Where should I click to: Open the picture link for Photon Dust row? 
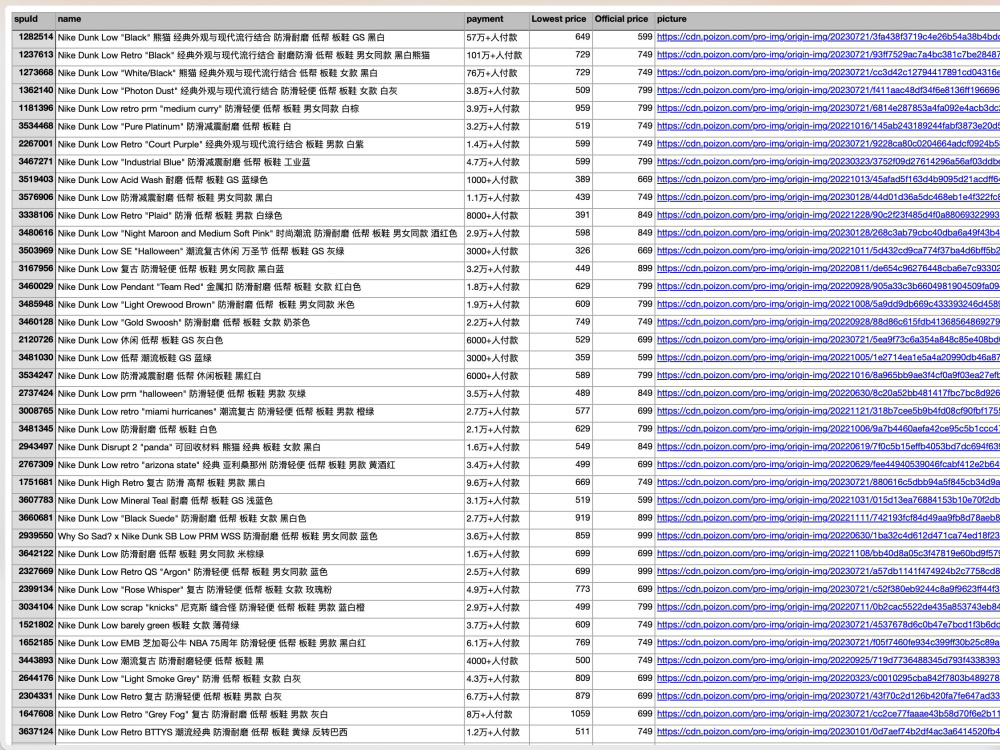click(828, 91)
